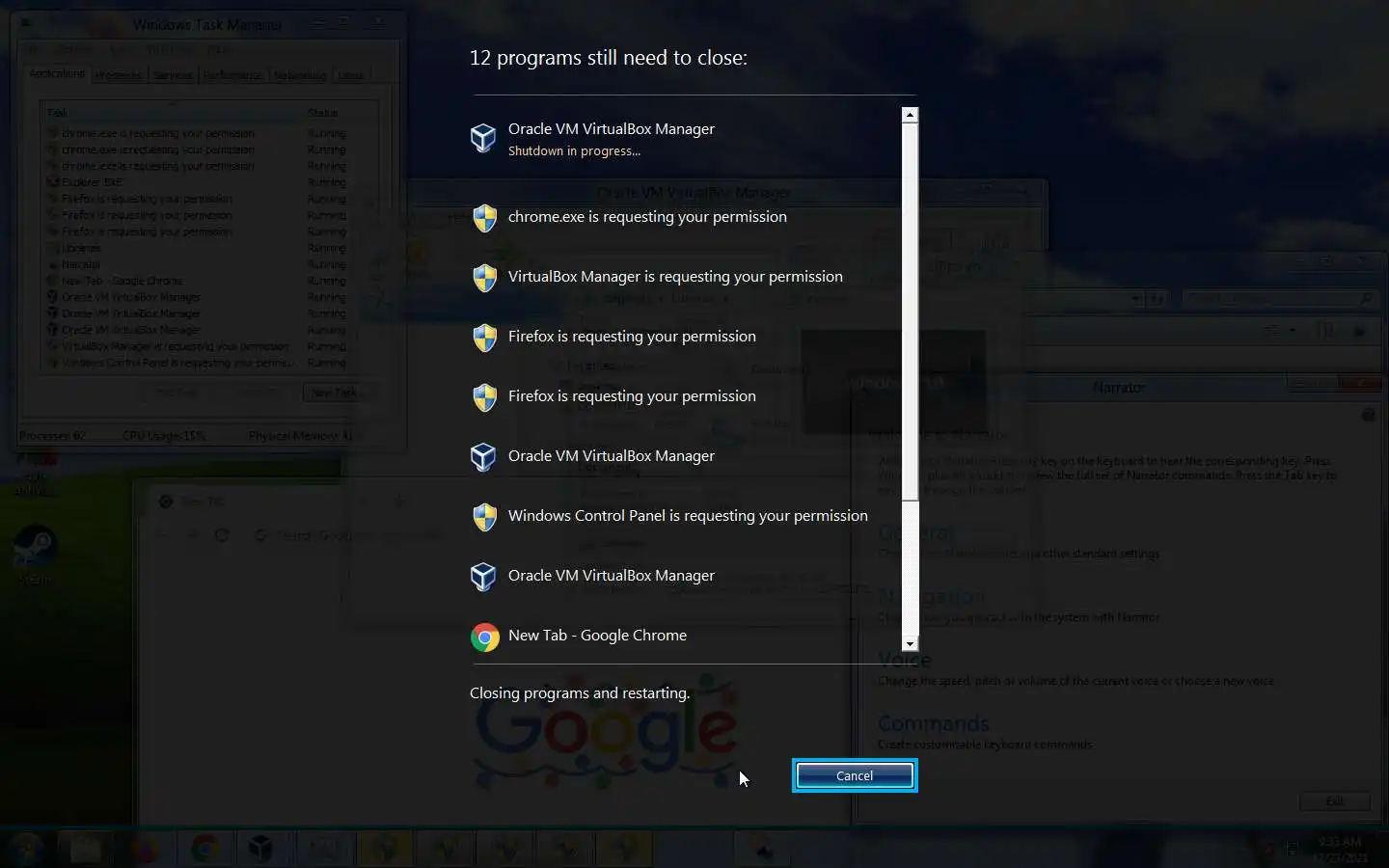Screen dimensions: 1389x868
Task: Click Exit button in Narrator window
Action: click(1335, 801)
